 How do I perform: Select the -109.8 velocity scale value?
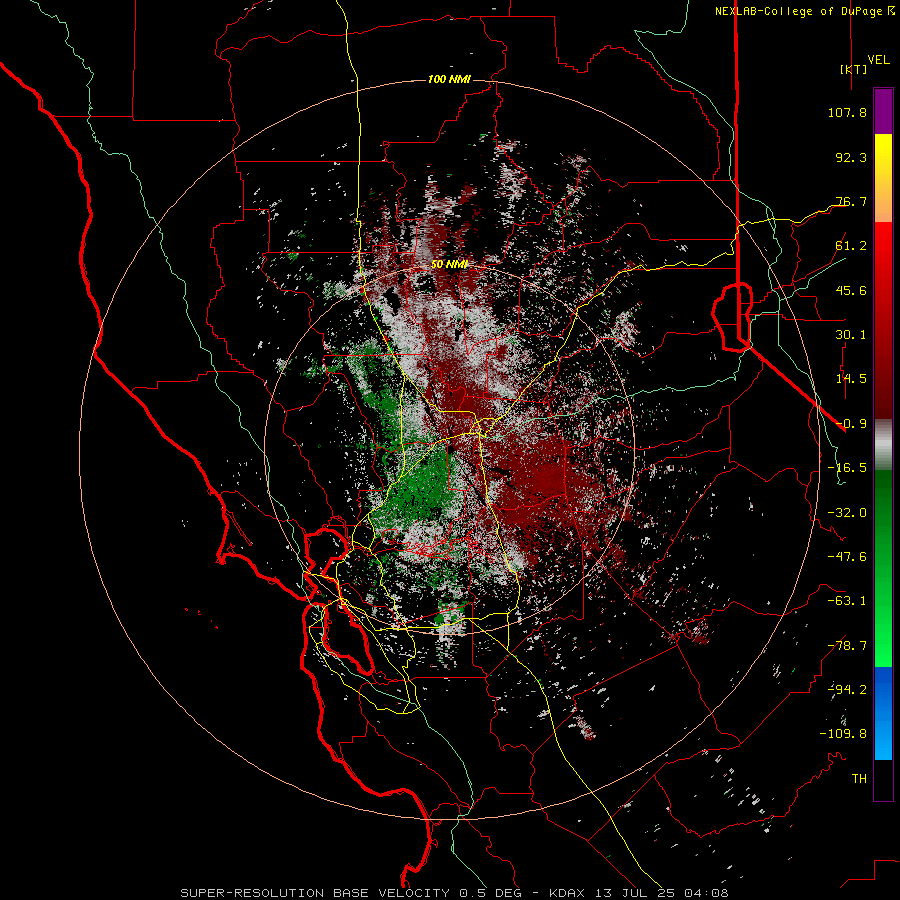coord(843,734)
